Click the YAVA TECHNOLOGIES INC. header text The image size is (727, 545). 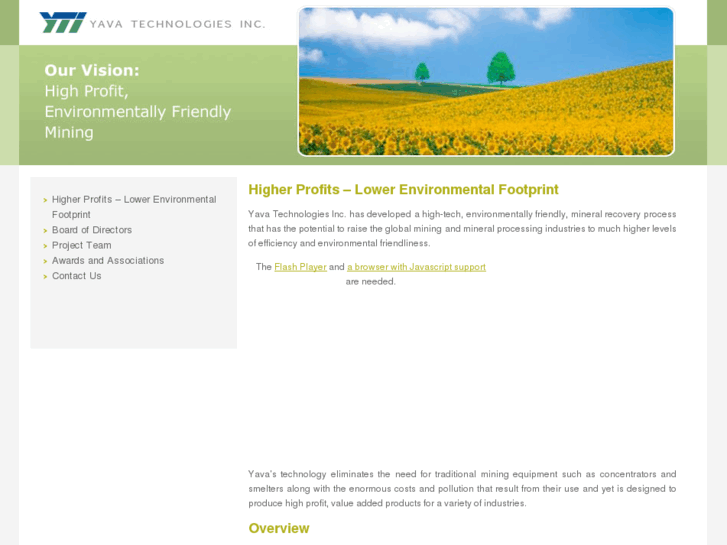coord(177,24)
